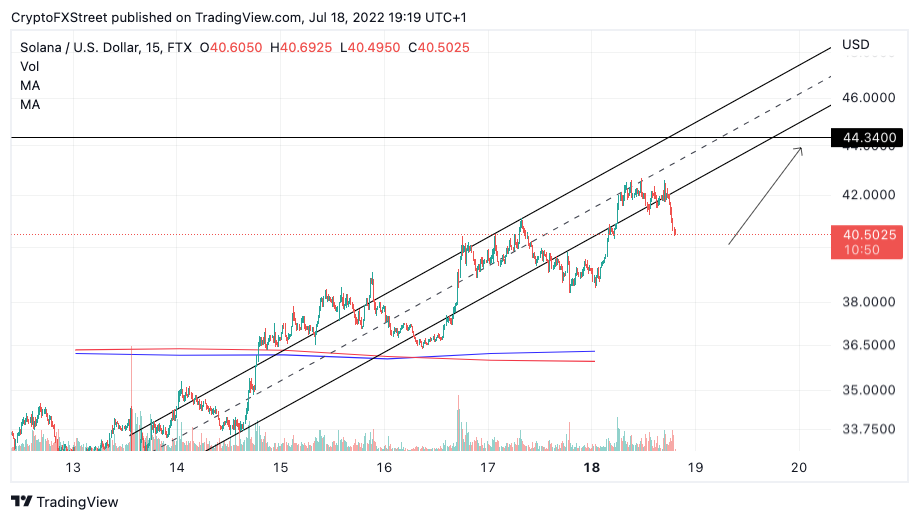Click the Vol indicator legend

click(x=29, y=67)
